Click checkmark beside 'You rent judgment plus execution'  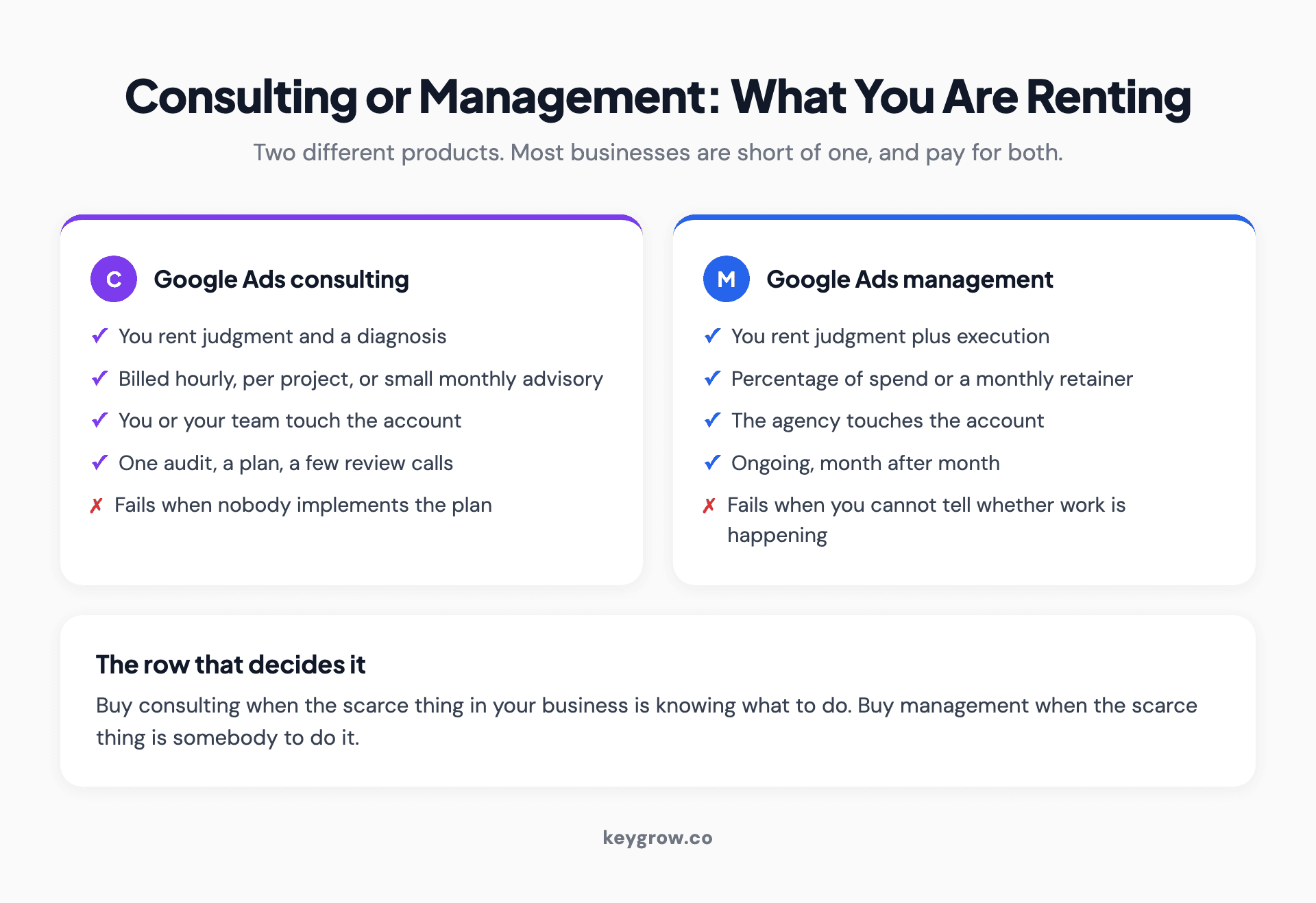(x=712, y=336)
